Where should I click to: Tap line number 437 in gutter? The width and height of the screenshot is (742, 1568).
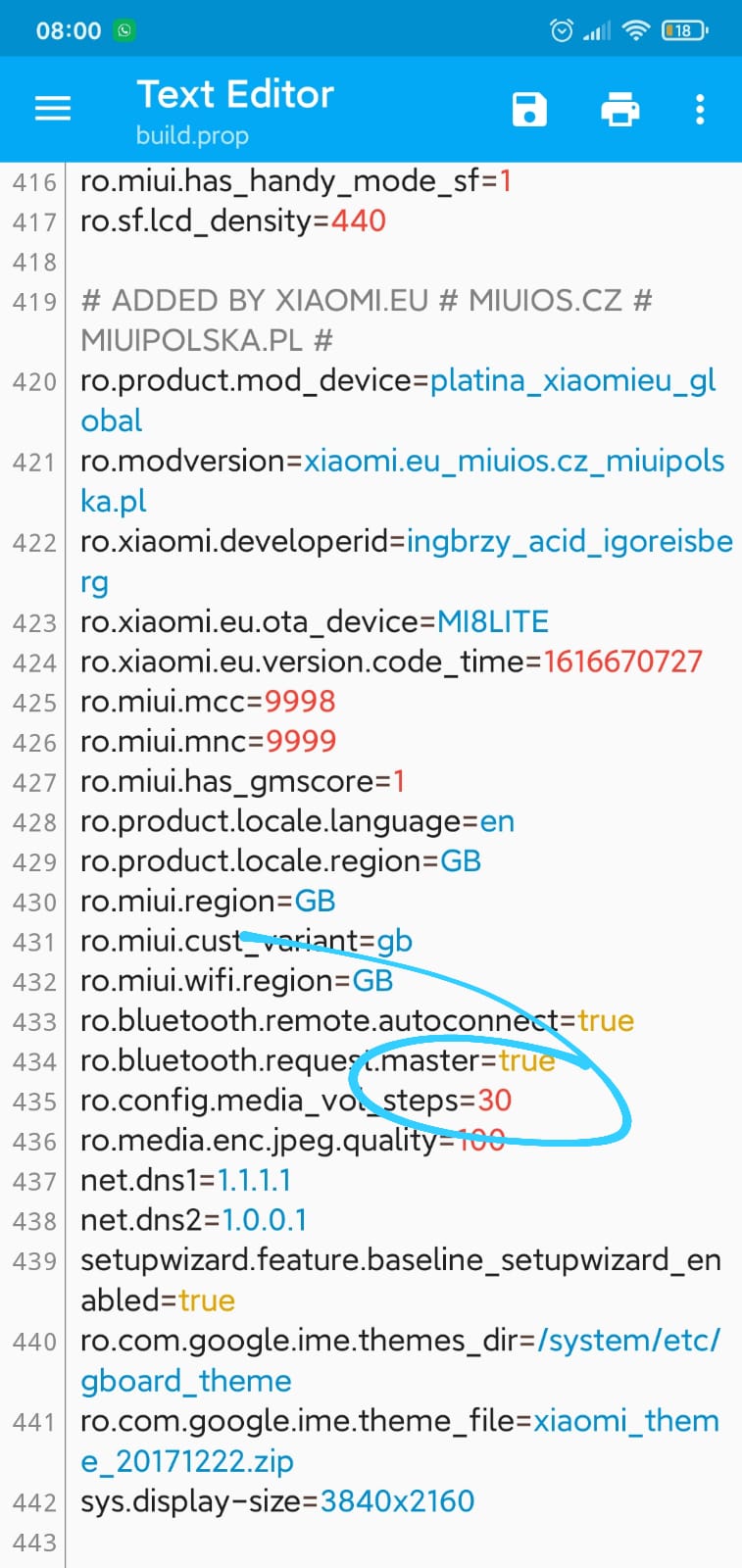[34, 1181]
